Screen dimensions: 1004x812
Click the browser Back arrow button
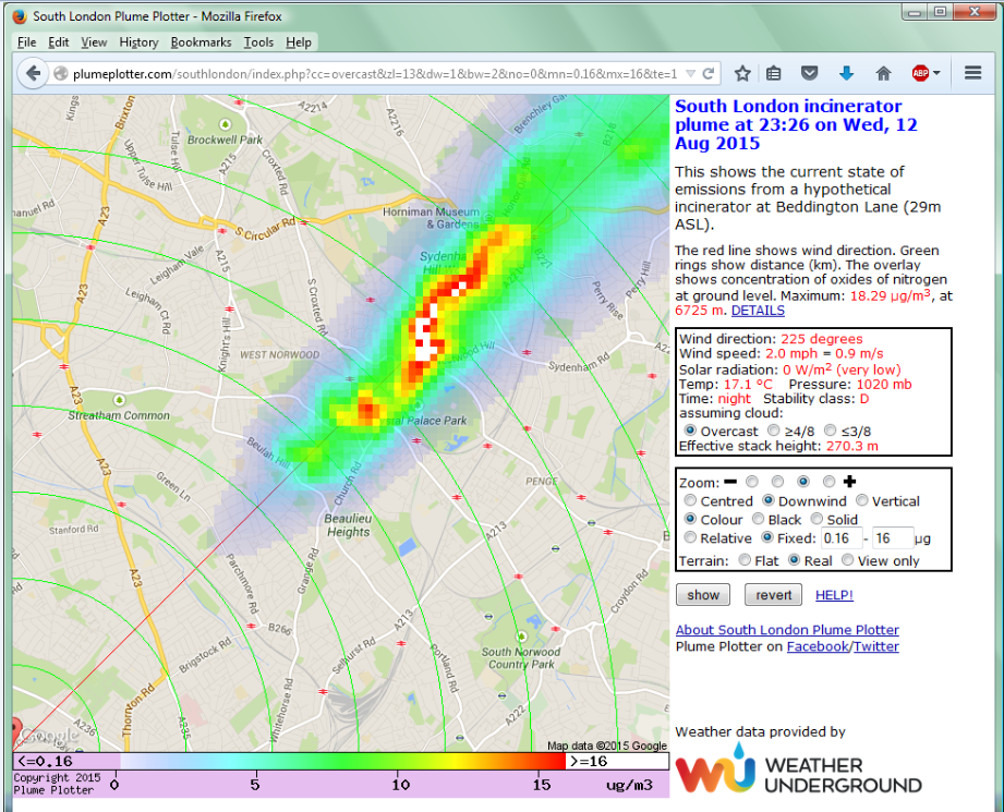point(32,74)
